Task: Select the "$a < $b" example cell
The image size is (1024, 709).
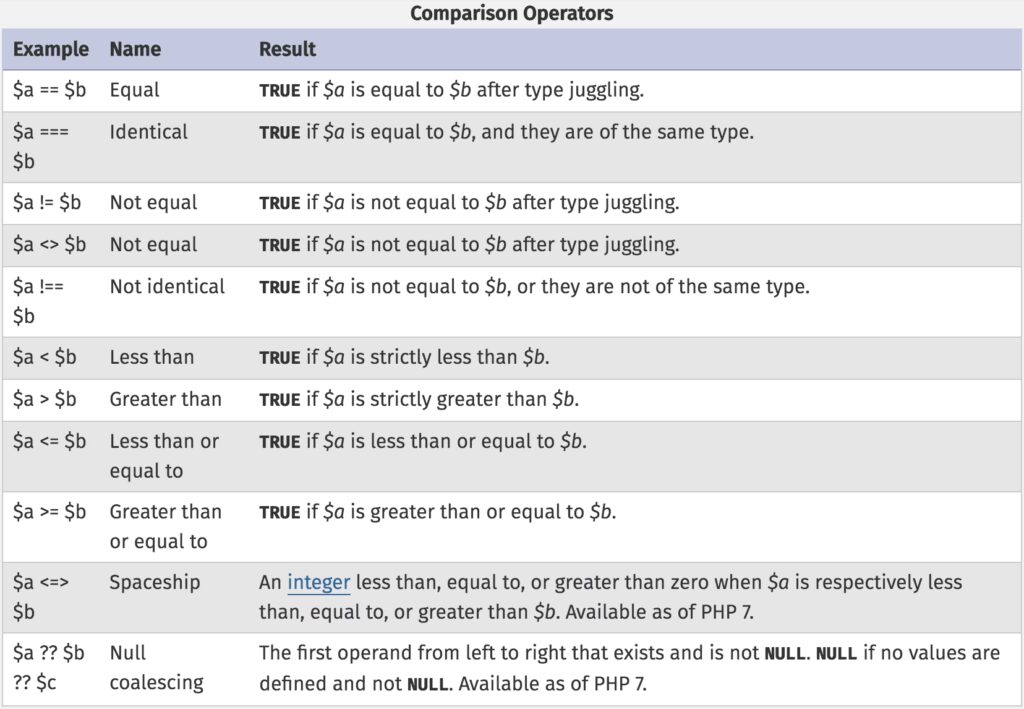Action: pos(45,357)
